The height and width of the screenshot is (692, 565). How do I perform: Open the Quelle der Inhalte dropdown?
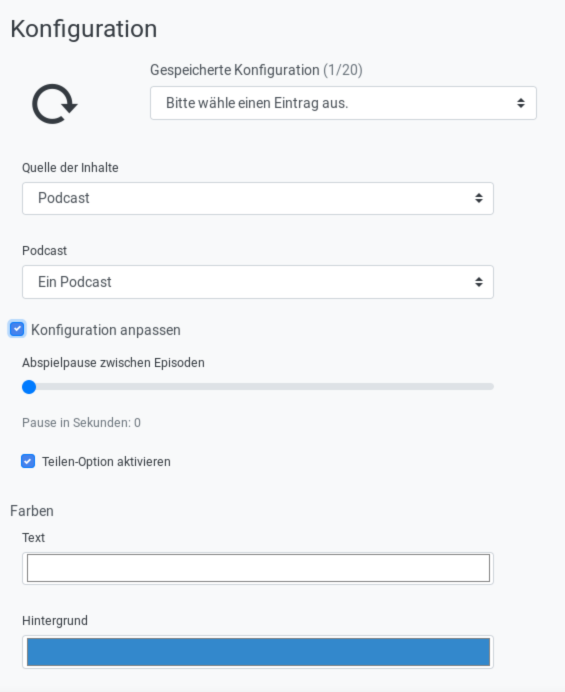(x=258, y=198)
